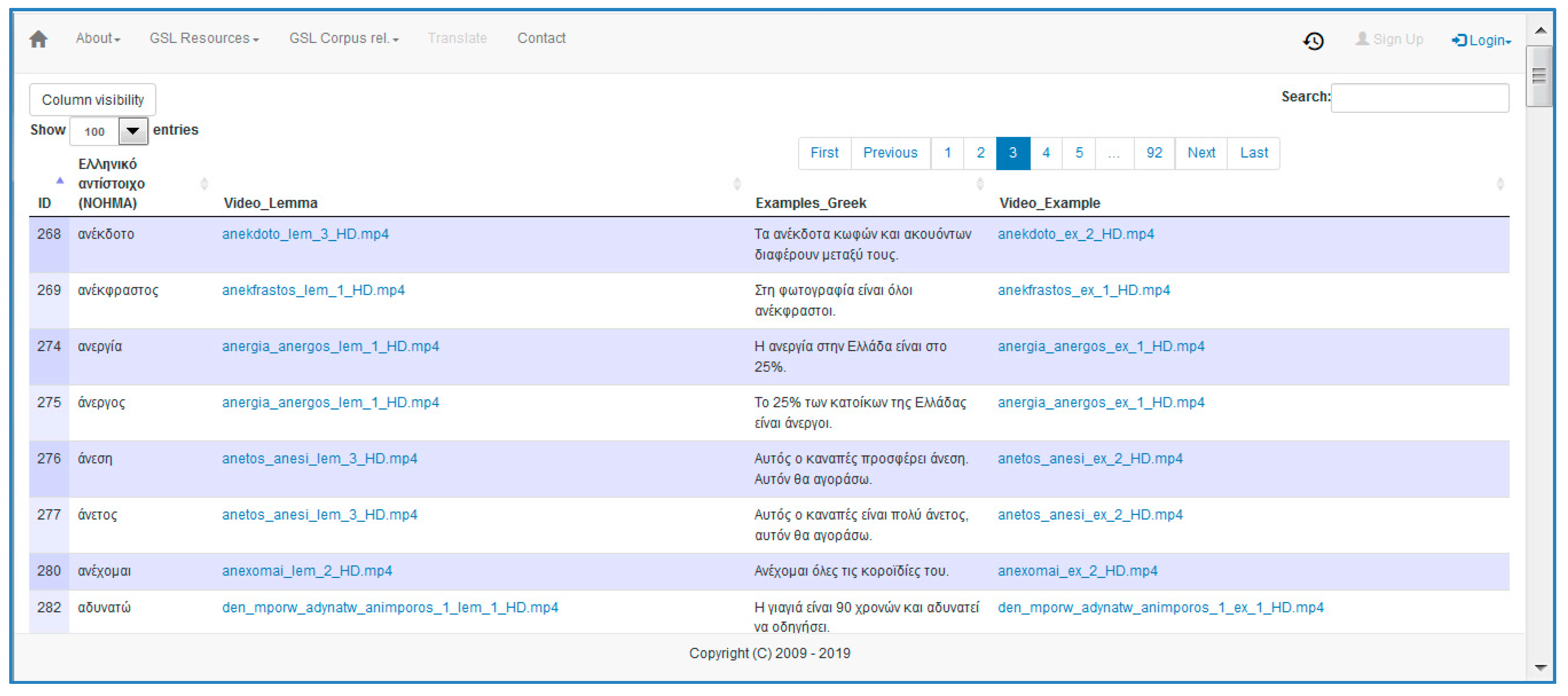
Task: Click the Sign Up user icon
Action: coord(1362,39)
